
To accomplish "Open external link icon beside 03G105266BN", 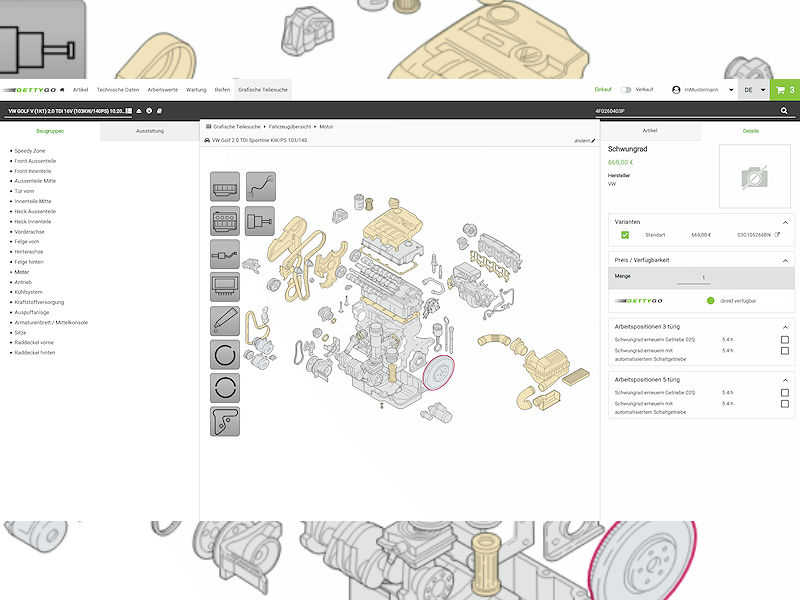I will (x=777, y=235).
